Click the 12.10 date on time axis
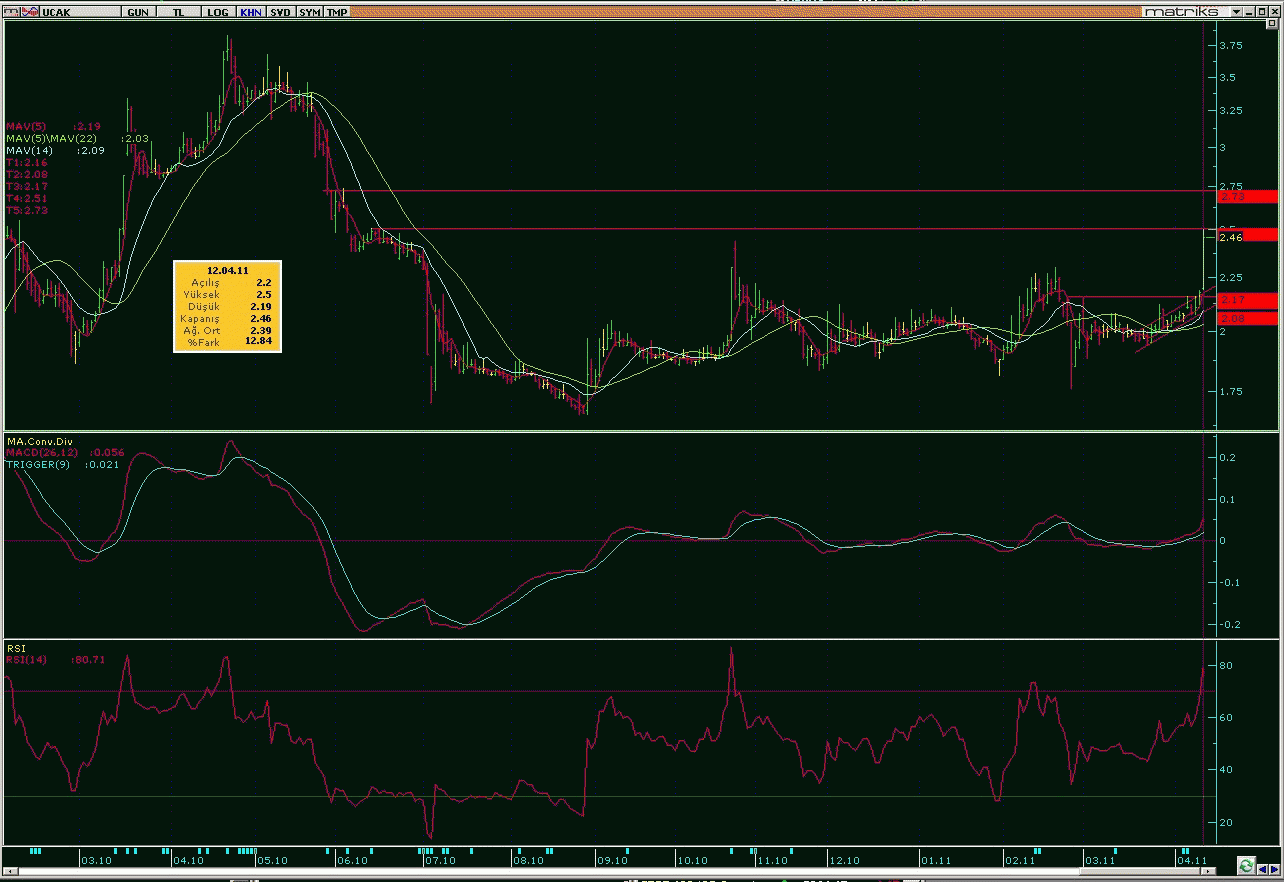This screenshot has height=882, width=1284. (845, 860)
